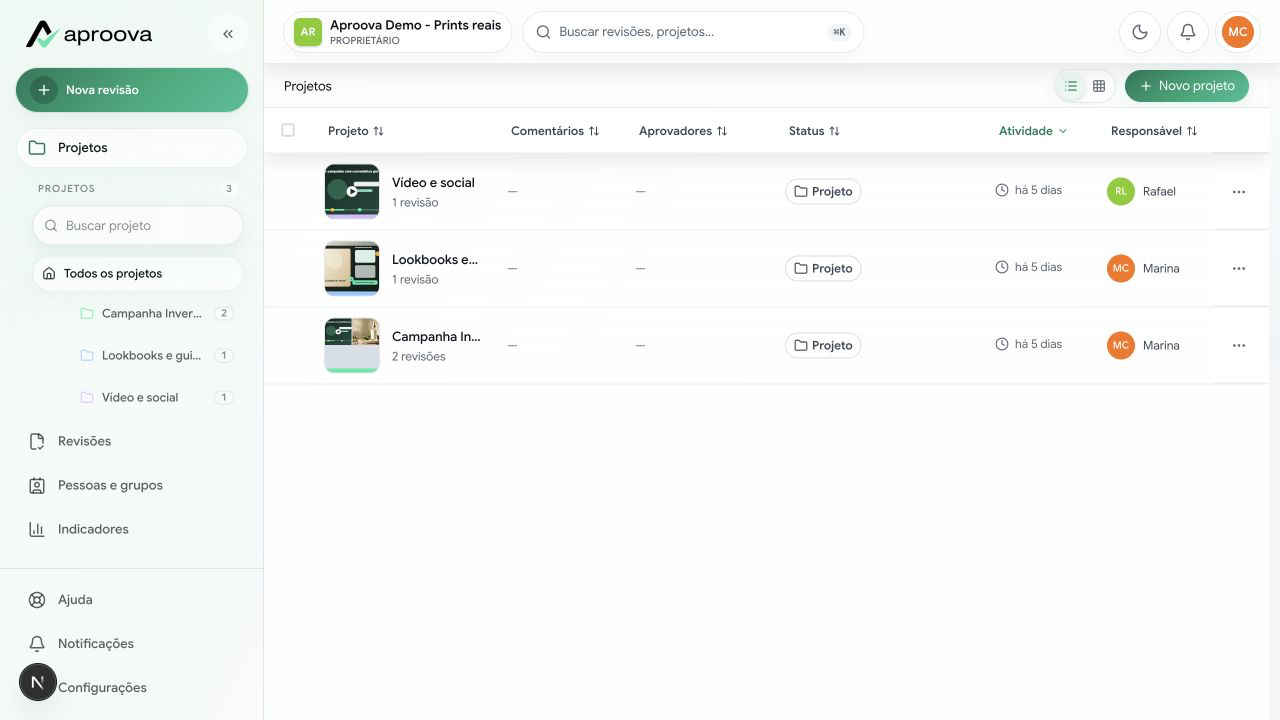This screenshot has width=1280, height=720.
Task: Open MC user avatar menu
Action: coord(1238,32)
